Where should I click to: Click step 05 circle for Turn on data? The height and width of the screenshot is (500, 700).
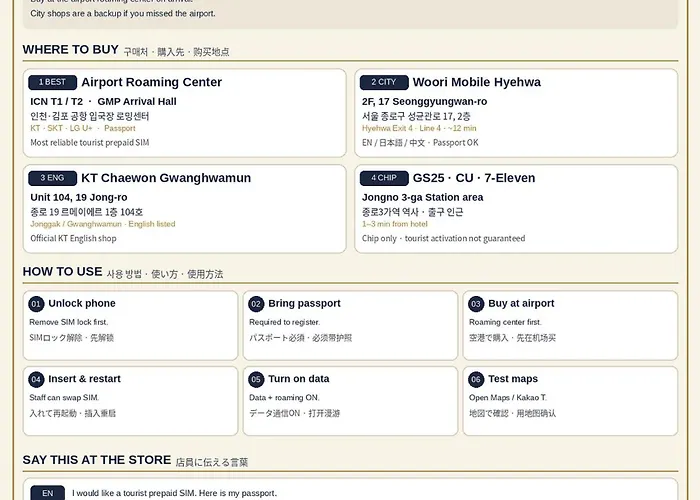256,379
